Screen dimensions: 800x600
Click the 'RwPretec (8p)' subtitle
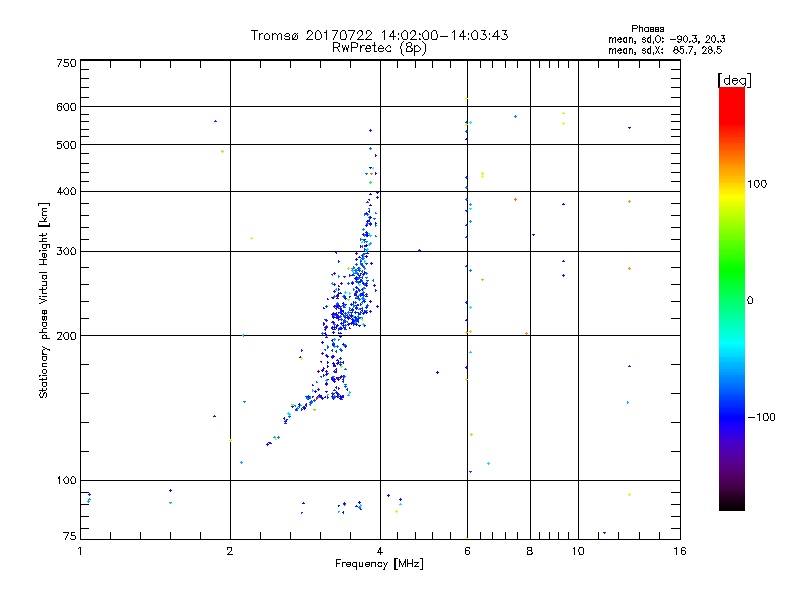pyautogui.click(x=379, y=48)
